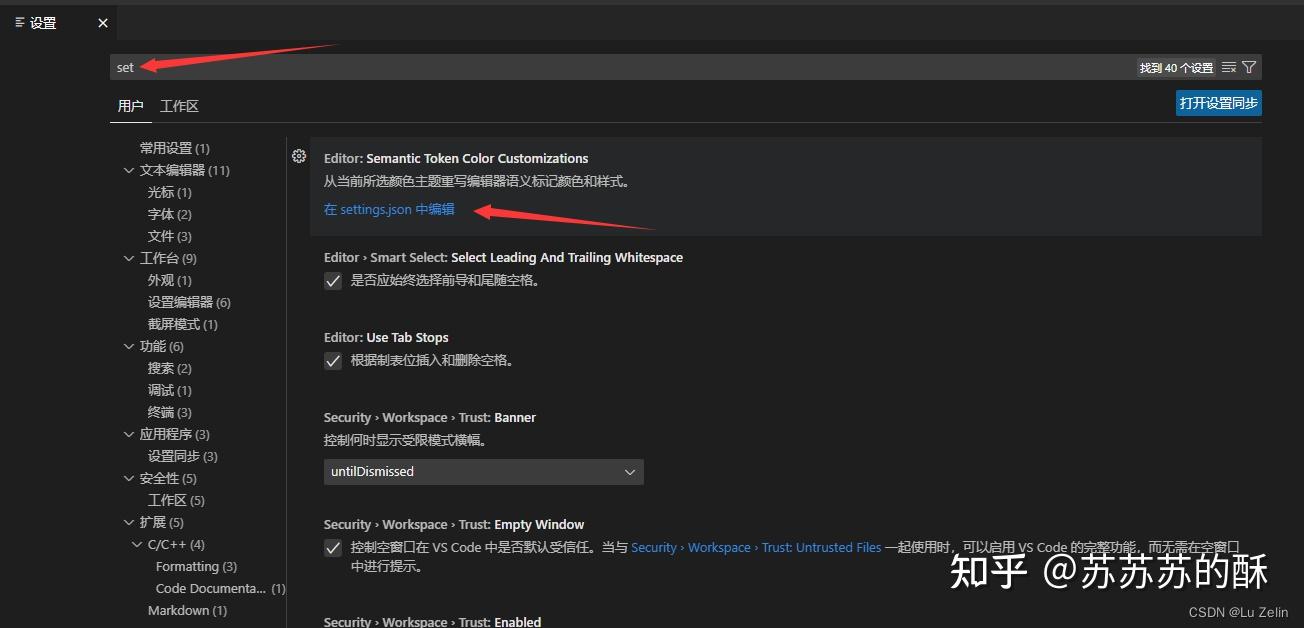Image resolution: width=1304 pixels, height=628 pixels.
Task: Select 终端 in the settings sidebar
Action: point(161,411)
